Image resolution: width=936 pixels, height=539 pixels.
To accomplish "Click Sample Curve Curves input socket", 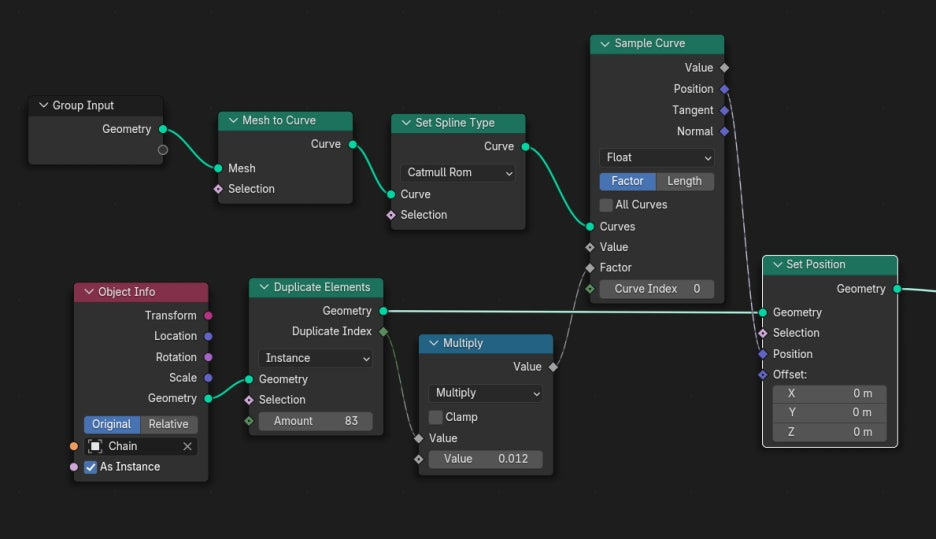I will point(590,227).
